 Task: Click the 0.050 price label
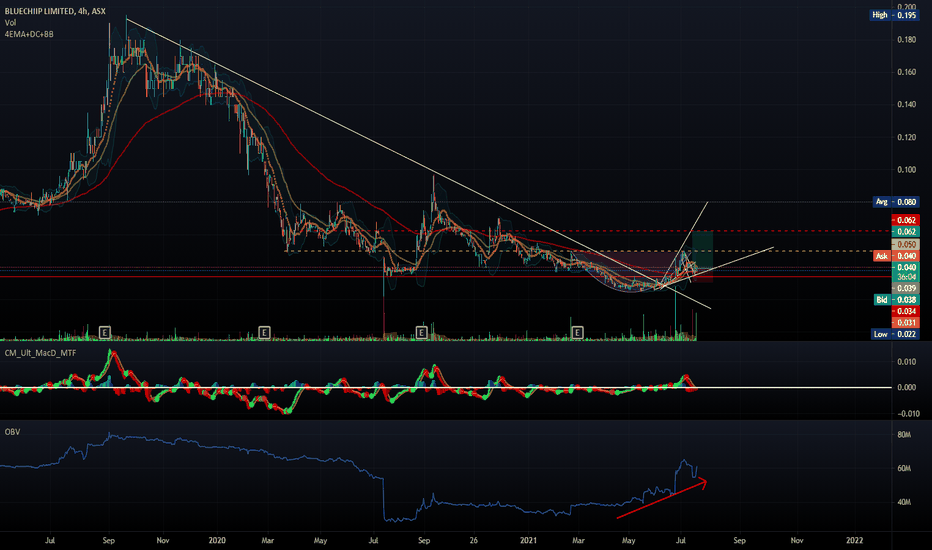pos(905,244)
